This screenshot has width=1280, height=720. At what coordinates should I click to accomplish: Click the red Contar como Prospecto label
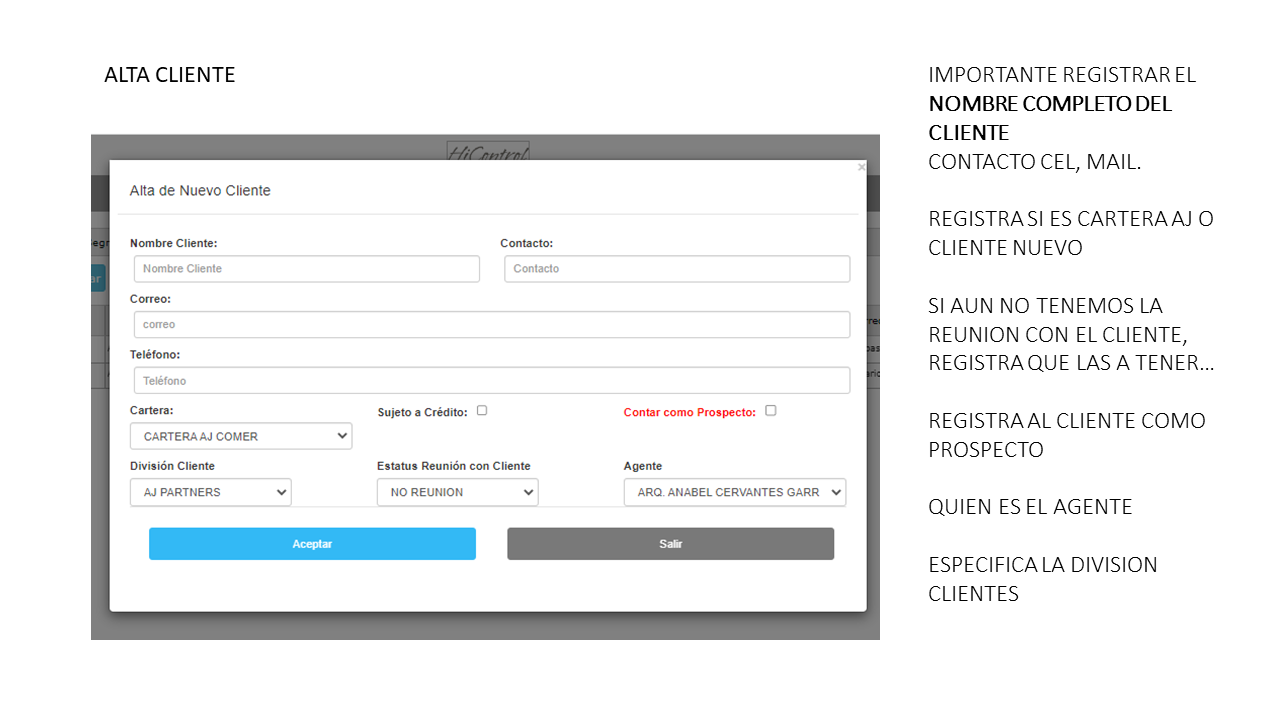pos(689,412)
